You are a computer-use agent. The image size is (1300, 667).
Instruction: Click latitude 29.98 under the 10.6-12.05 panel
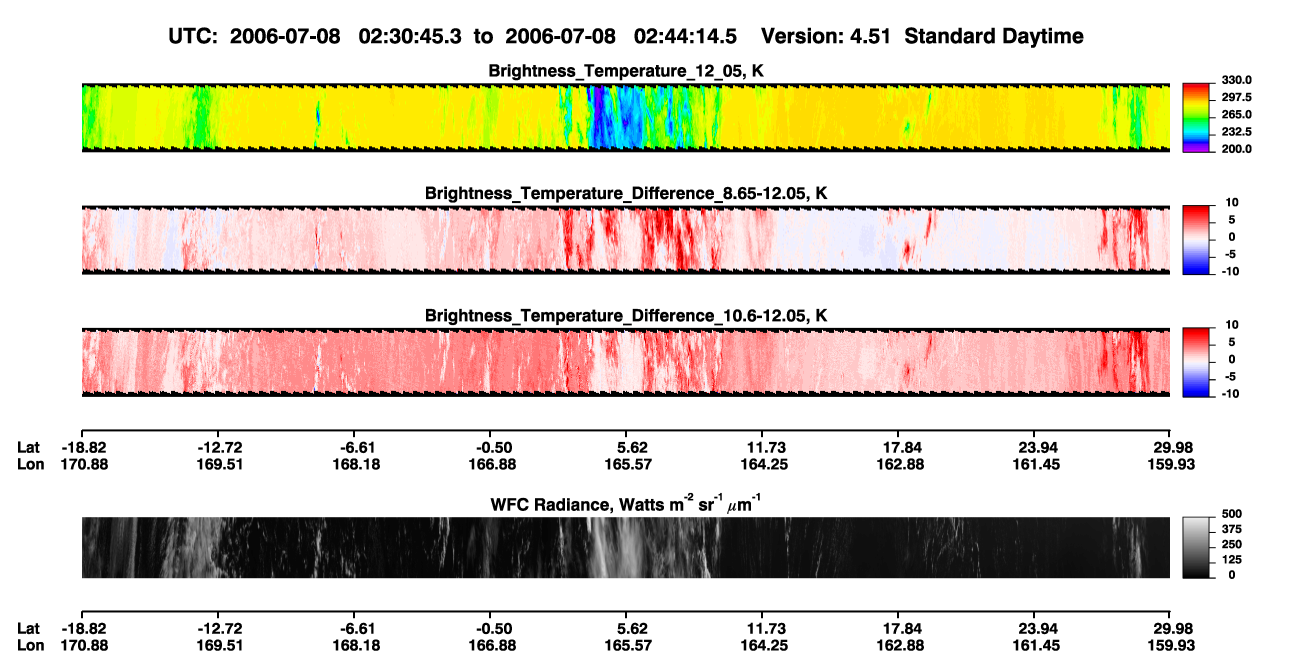1174,447
